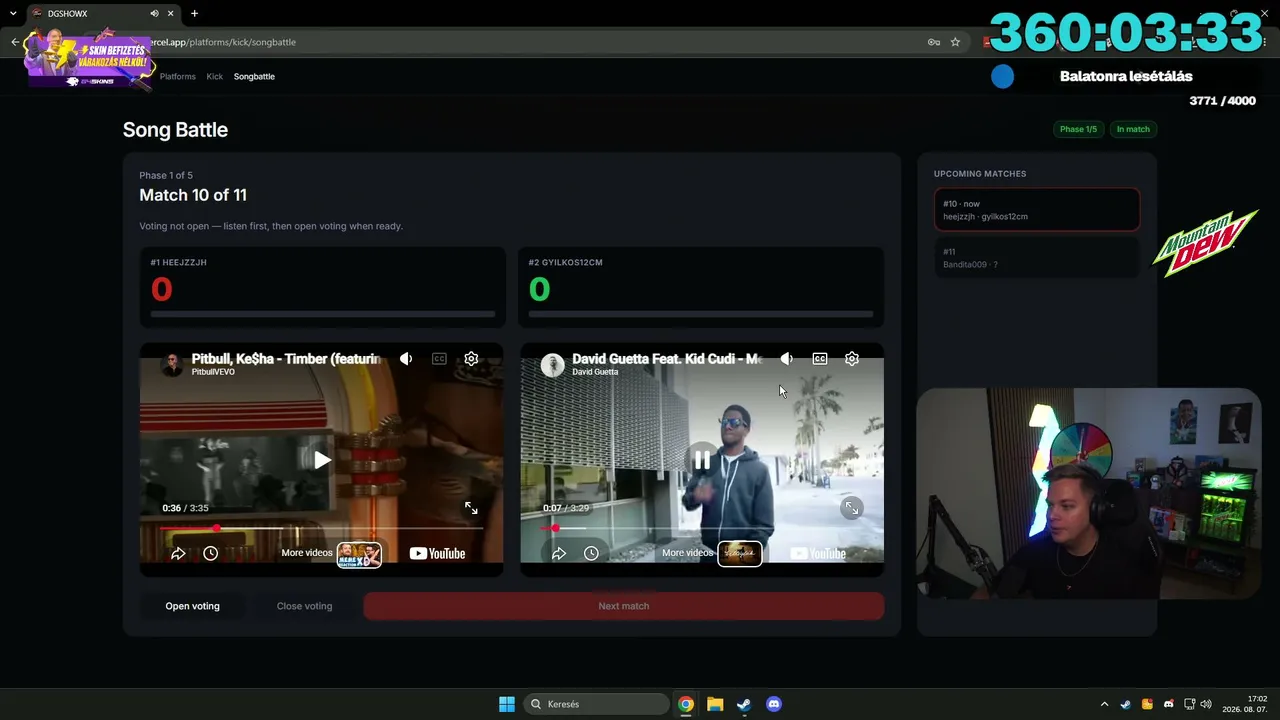Open the saved passwords key icon
The image size is (1280, 720).
(933, 42)
